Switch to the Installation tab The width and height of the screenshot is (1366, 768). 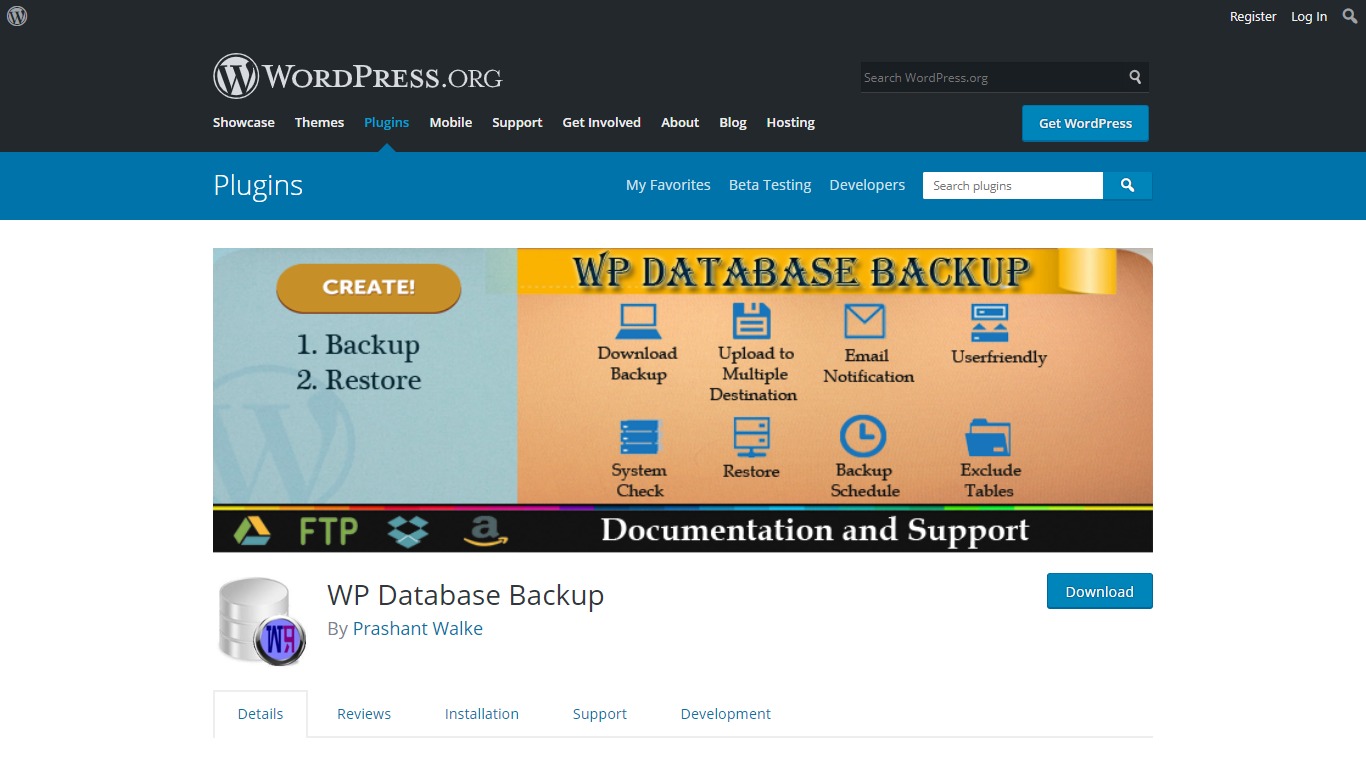pos(482,714)
